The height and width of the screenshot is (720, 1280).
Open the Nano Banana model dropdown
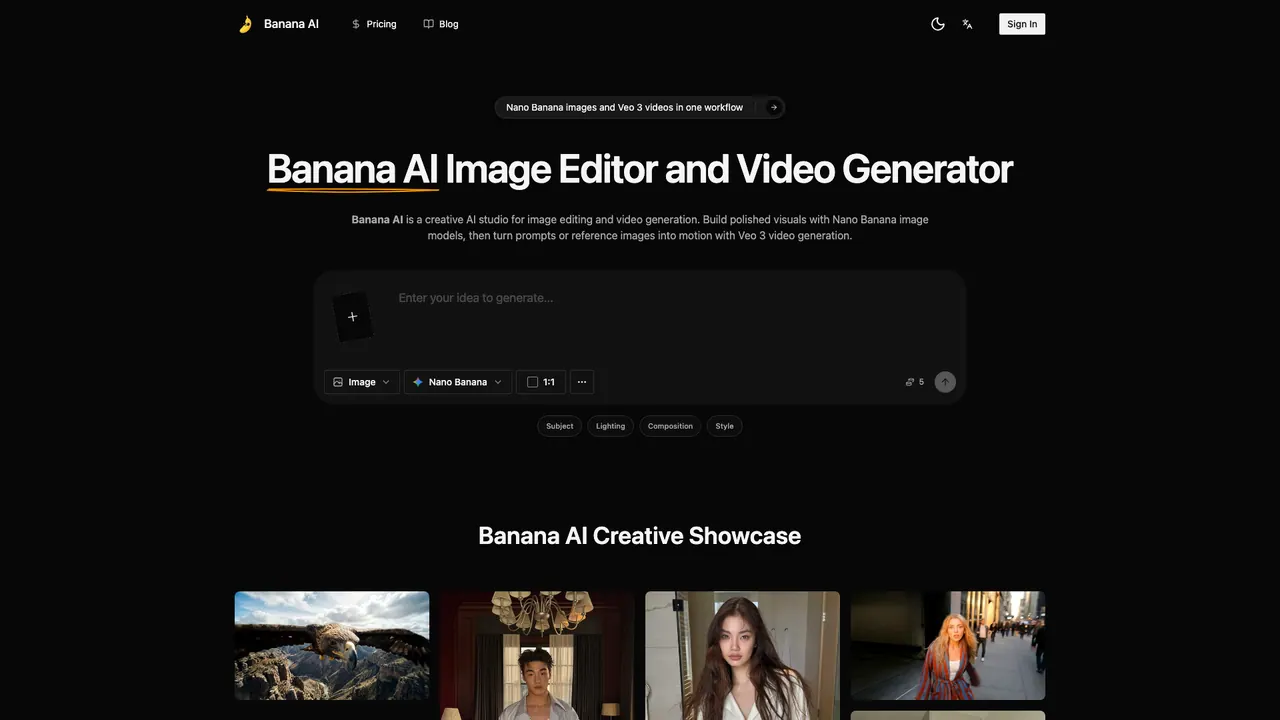tap(458, 382)
